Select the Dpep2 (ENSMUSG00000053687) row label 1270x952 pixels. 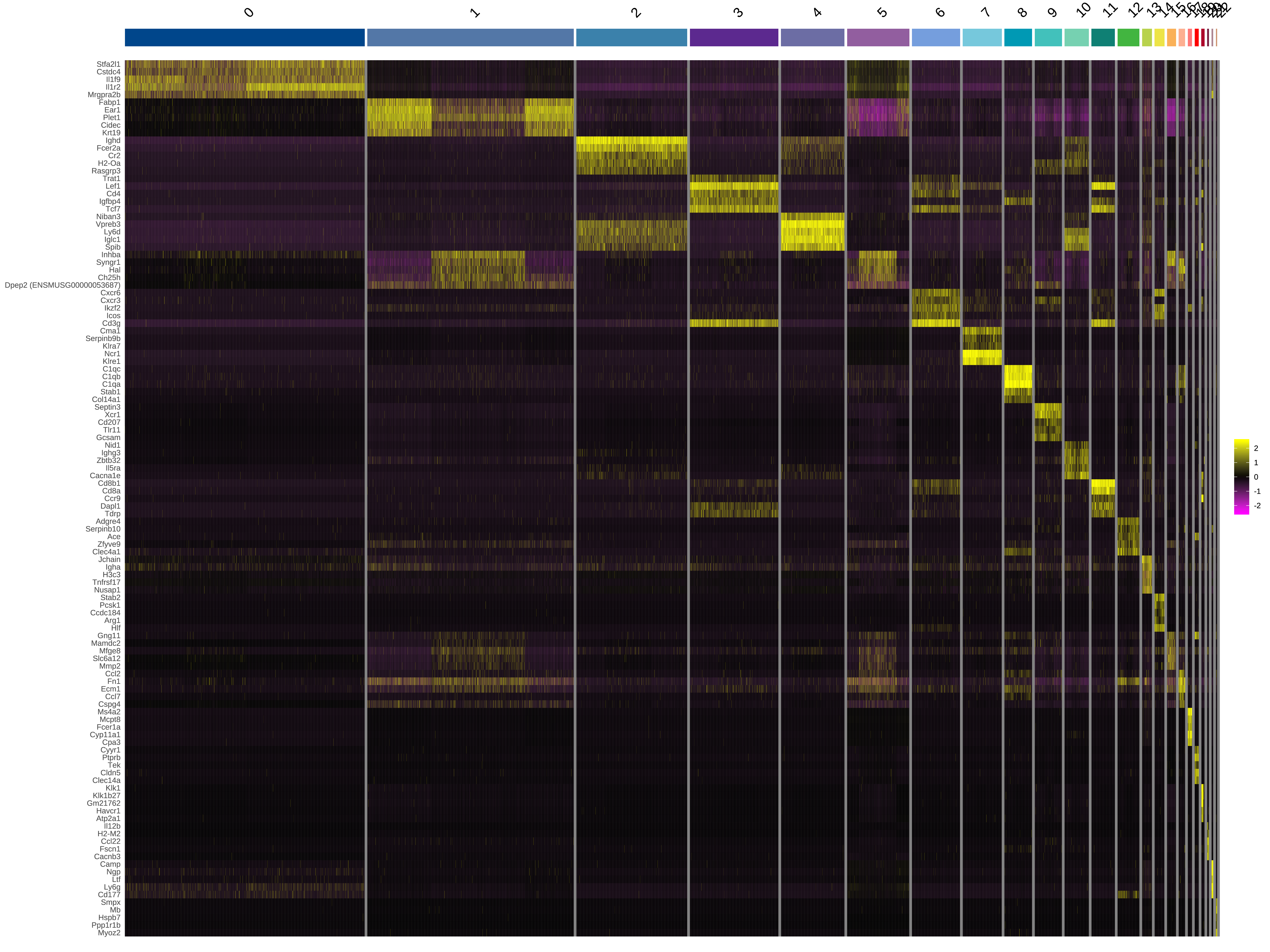63,285
